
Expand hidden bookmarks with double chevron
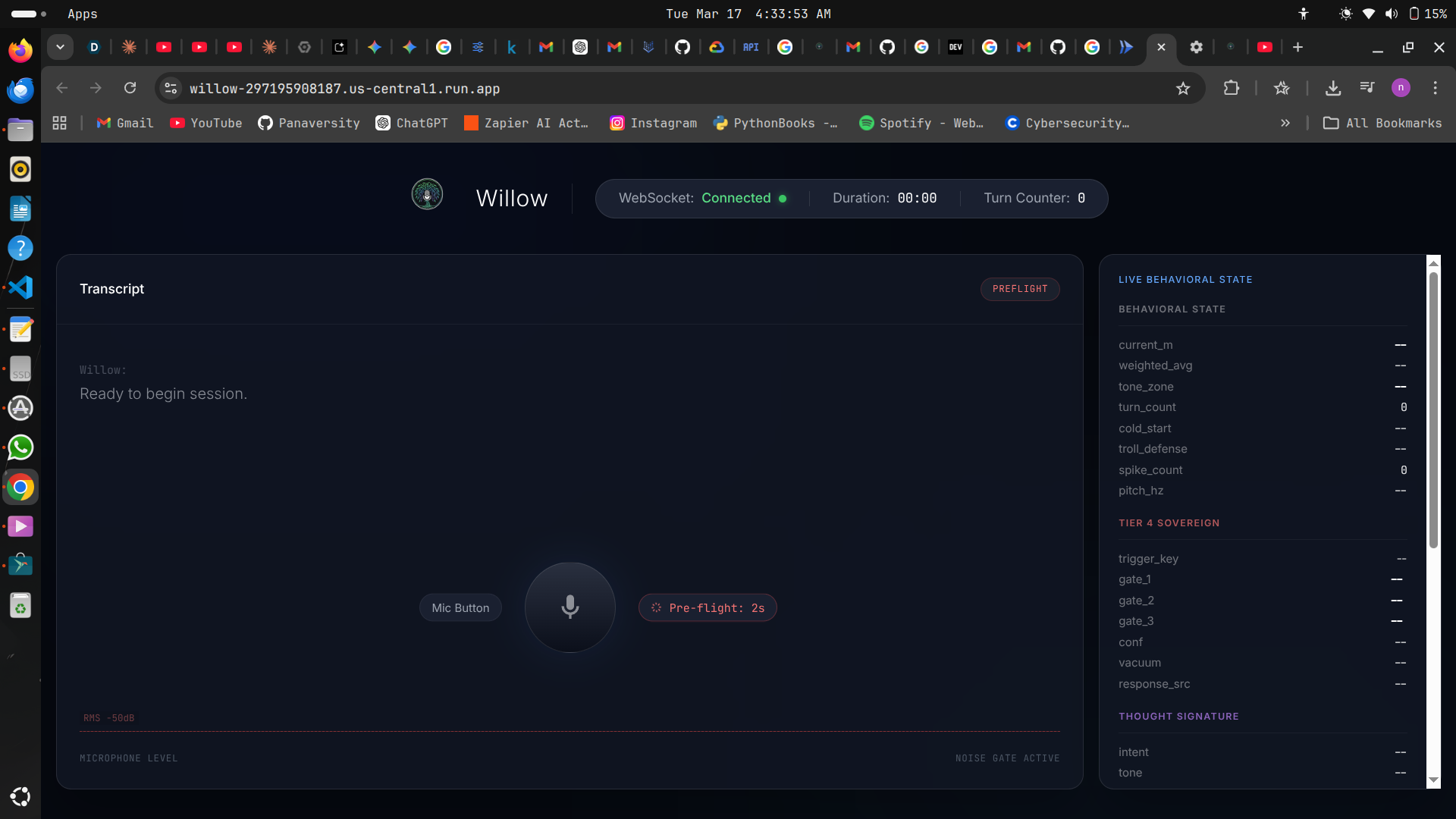(1285, 123)
